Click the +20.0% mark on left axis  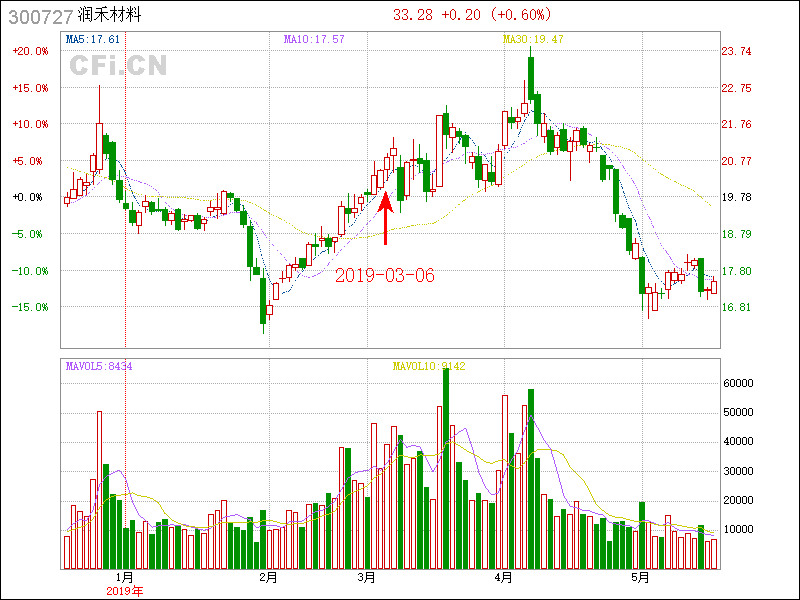coord(29,51)
